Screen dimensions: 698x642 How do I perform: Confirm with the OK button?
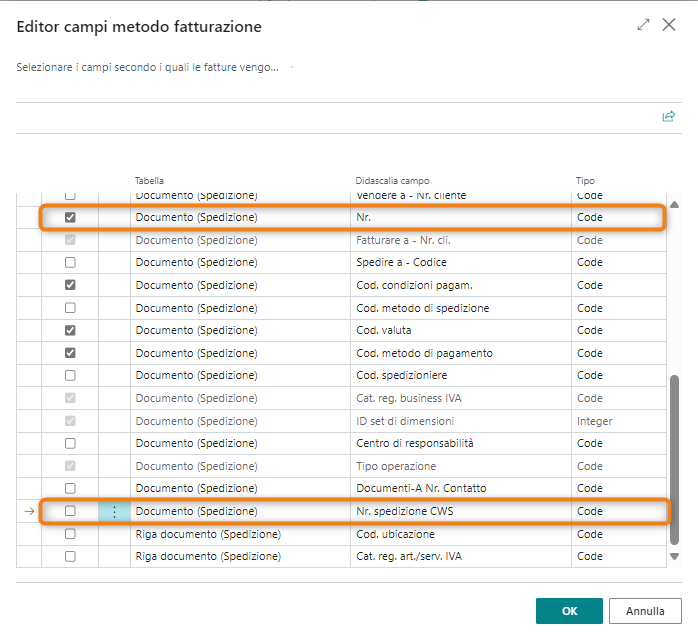pyautogui.click(x=569, y=611)
